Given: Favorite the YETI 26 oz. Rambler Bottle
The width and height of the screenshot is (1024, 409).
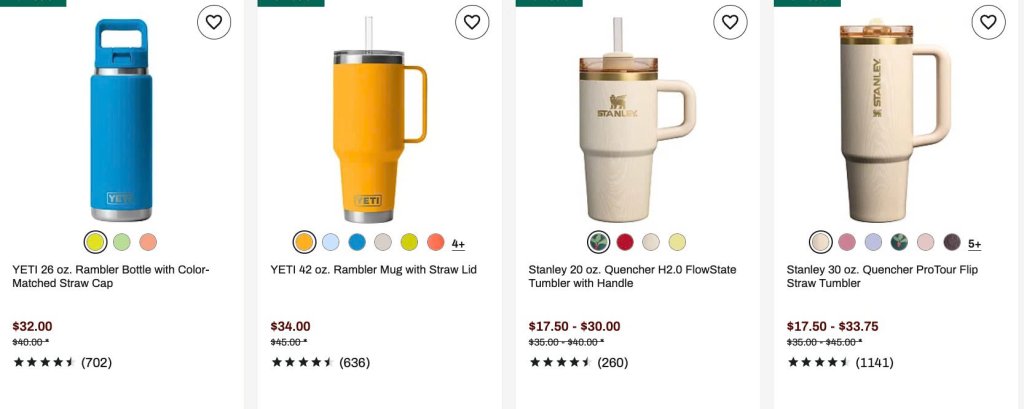Looking at the screenshot, I should (x=214, y=22).
